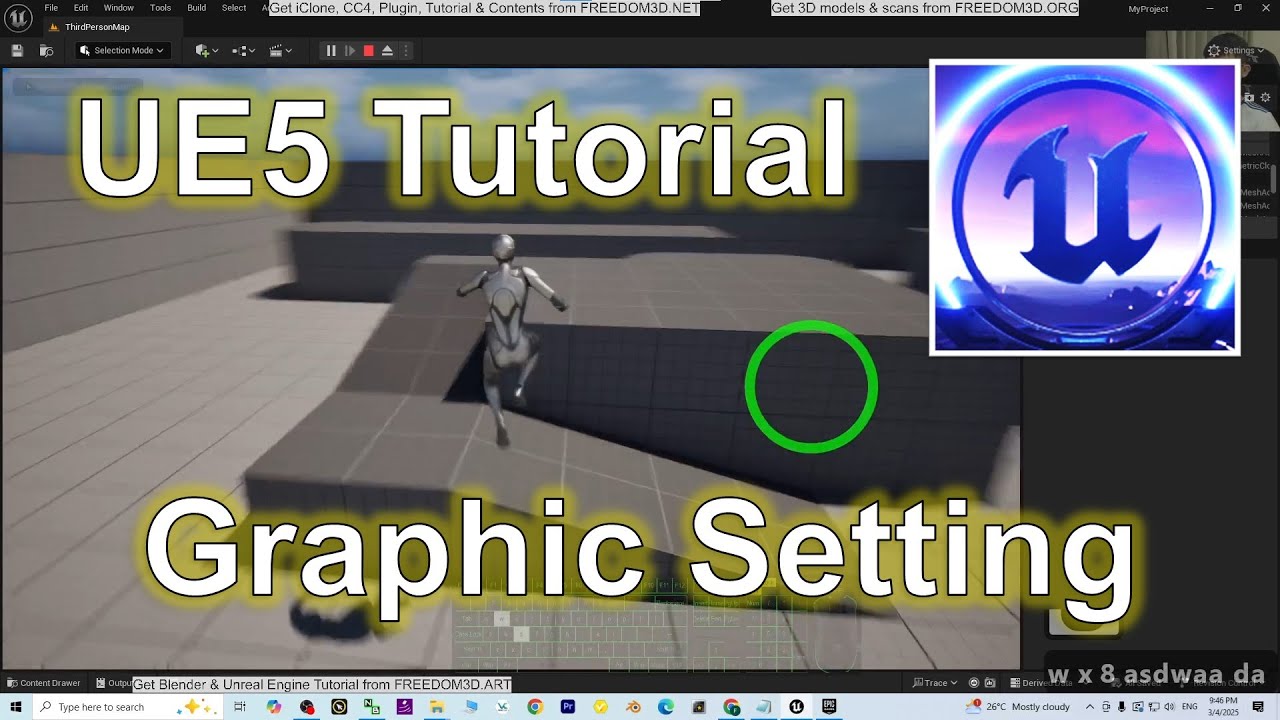Open the ENG language indicator

(1190, 707)
